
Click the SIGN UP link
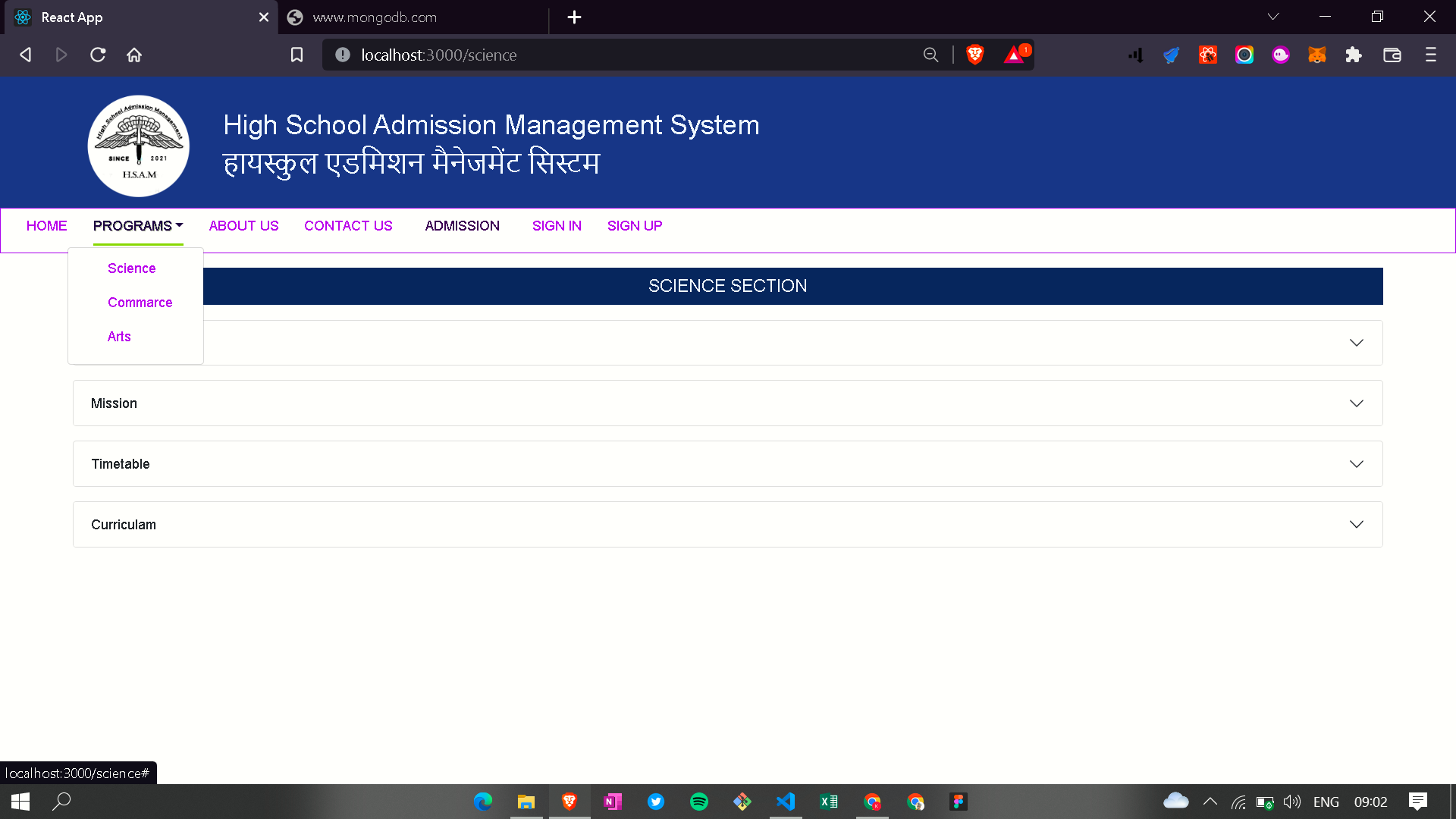point(634,225)
